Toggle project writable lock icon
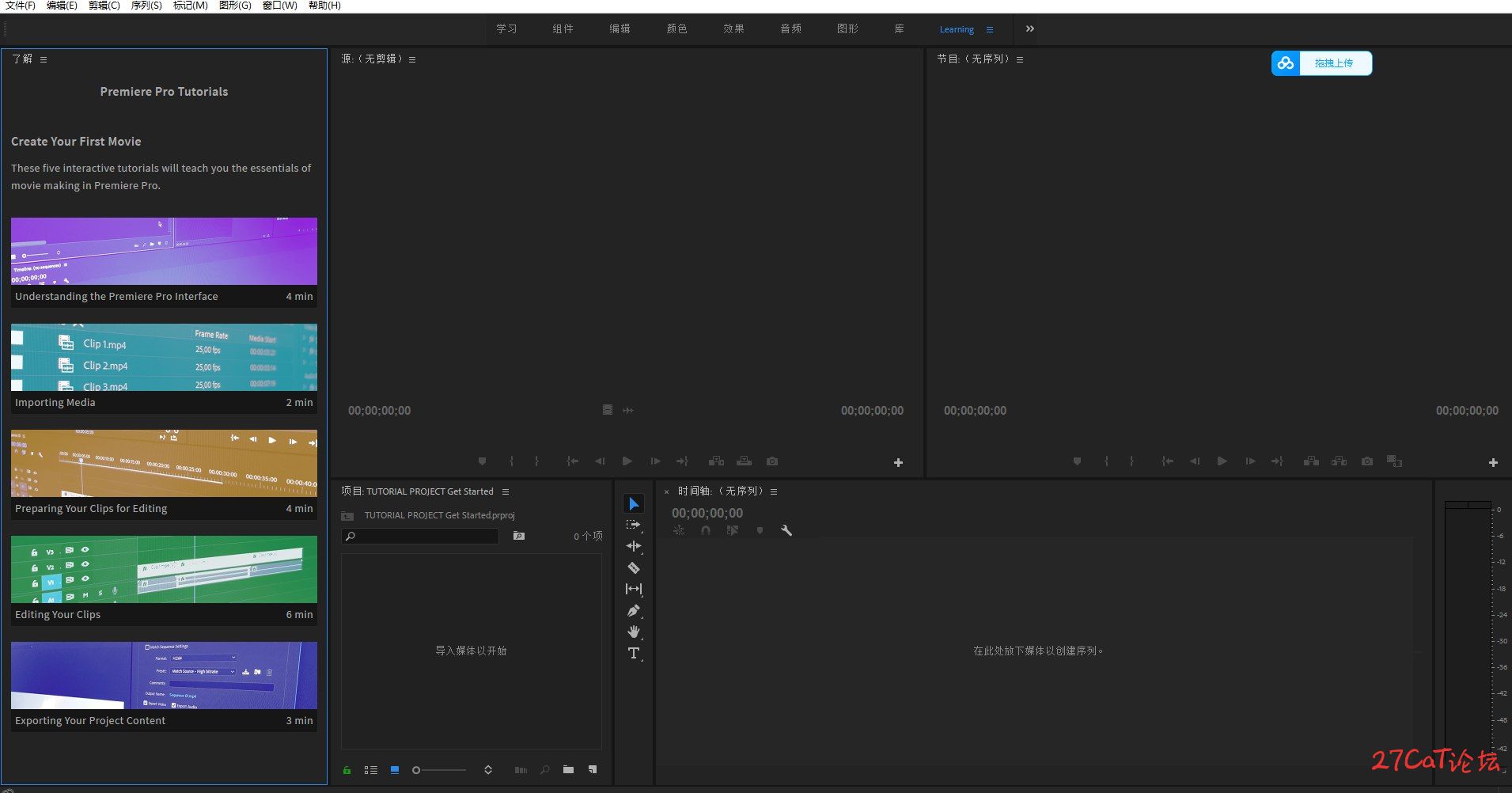The height and width of the screenshot is (793, 1512). 347,770
